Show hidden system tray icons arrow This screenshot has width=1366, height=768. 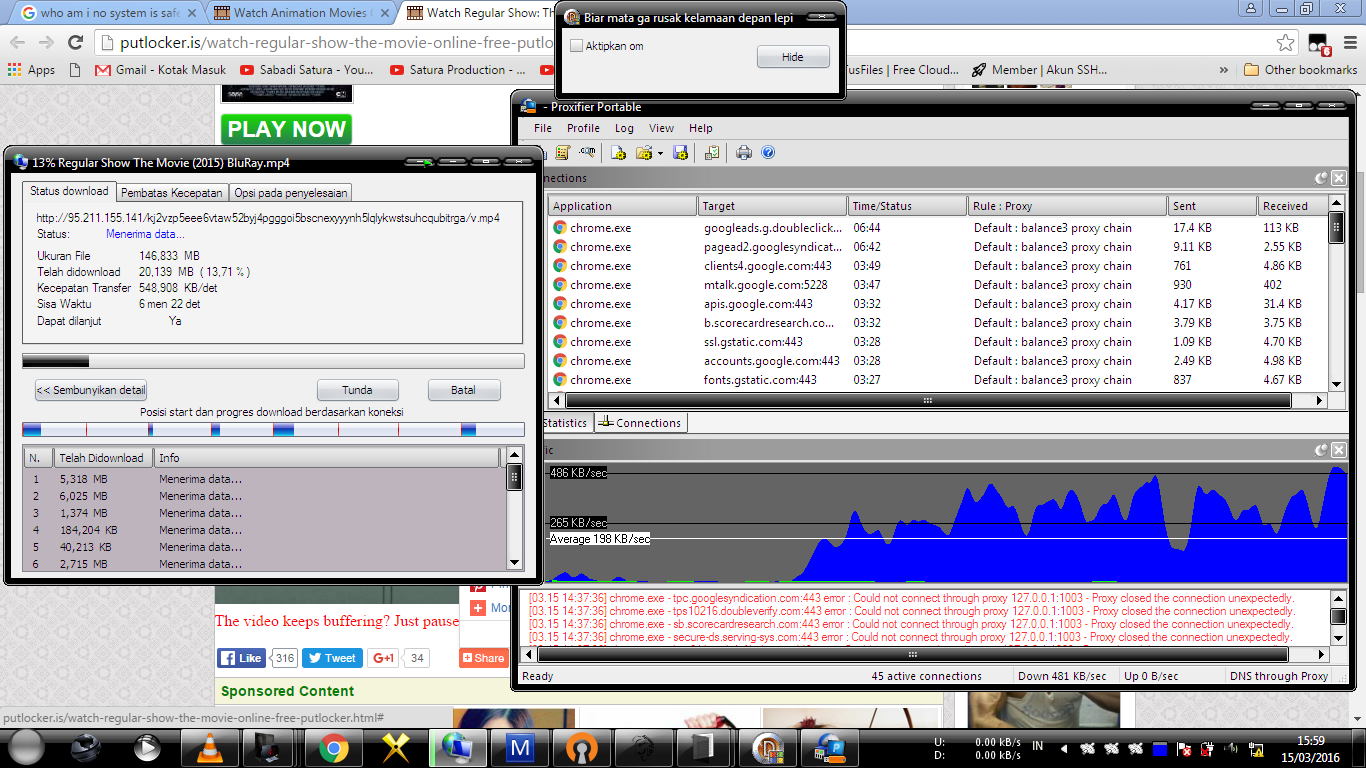1062,748
